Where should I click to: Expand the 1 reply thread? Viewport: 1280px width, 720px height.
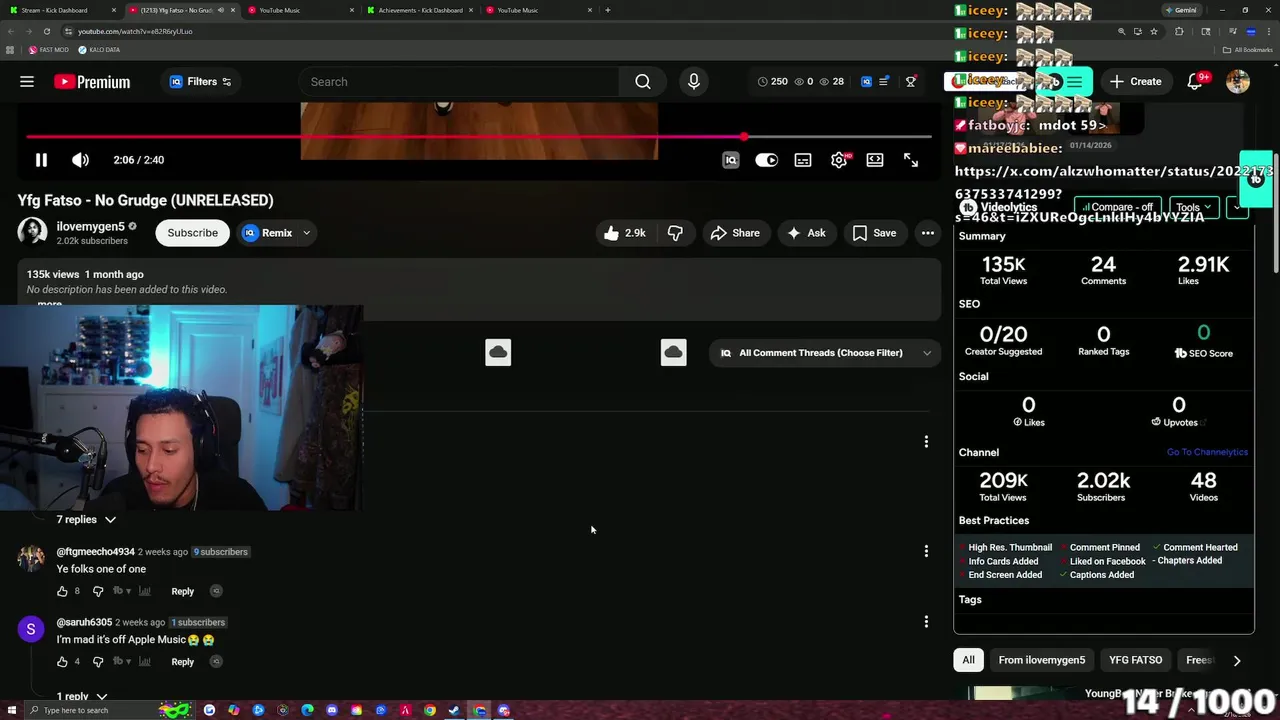(x=81, y=696)
